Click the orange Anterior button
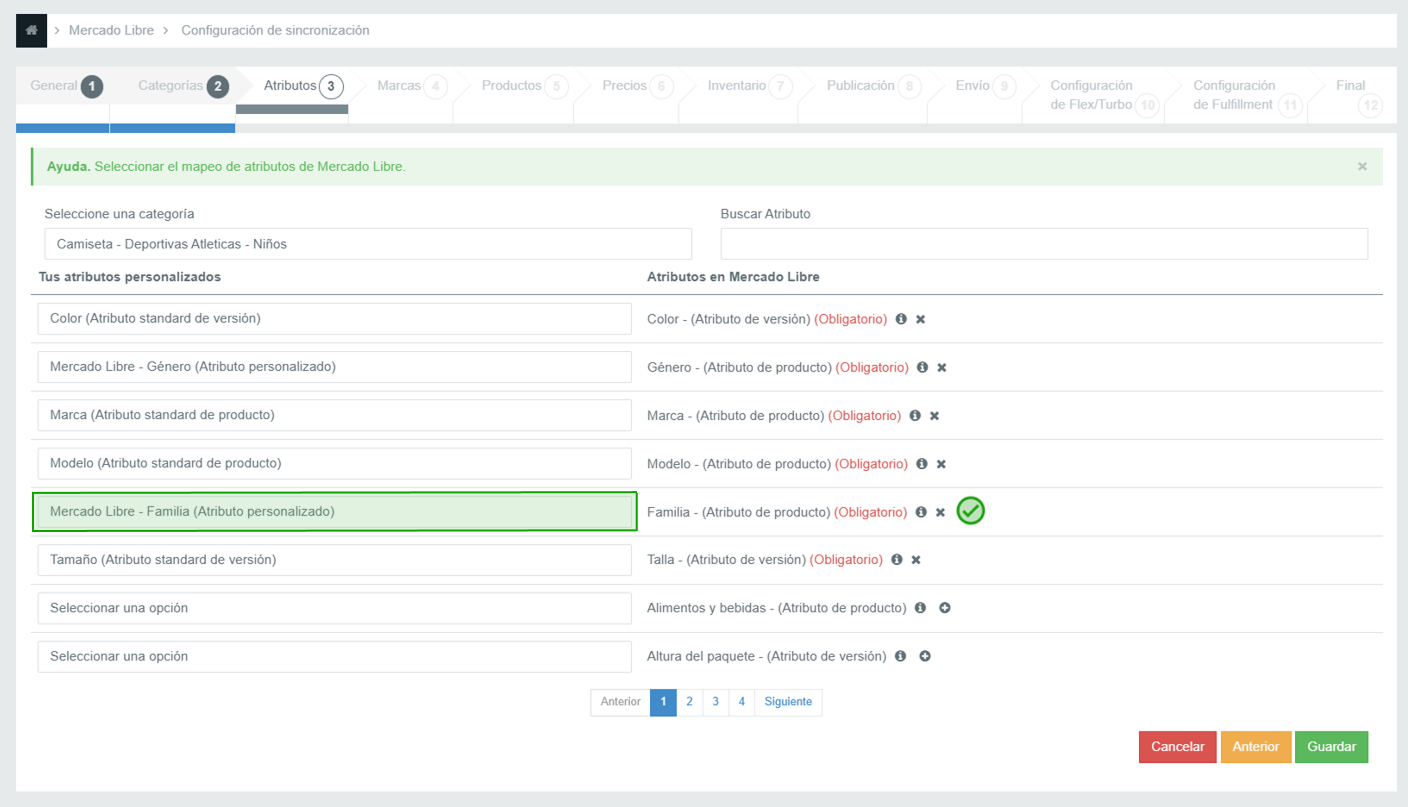The height and width of the screenshot is (807, 1408). (1256, 747)
